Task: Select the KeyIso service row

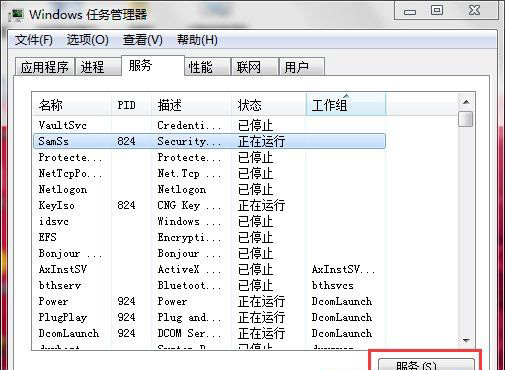Action: coord(209,205)
